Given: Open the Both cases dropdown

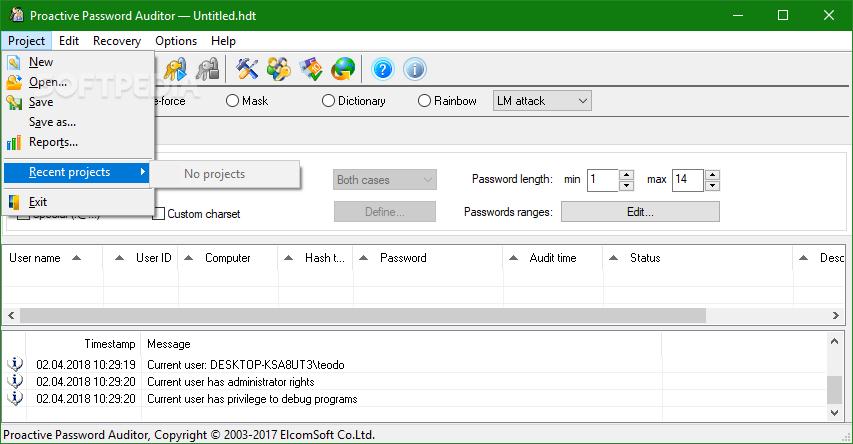Looking at the screenshot, I should [x=385, y=180].
